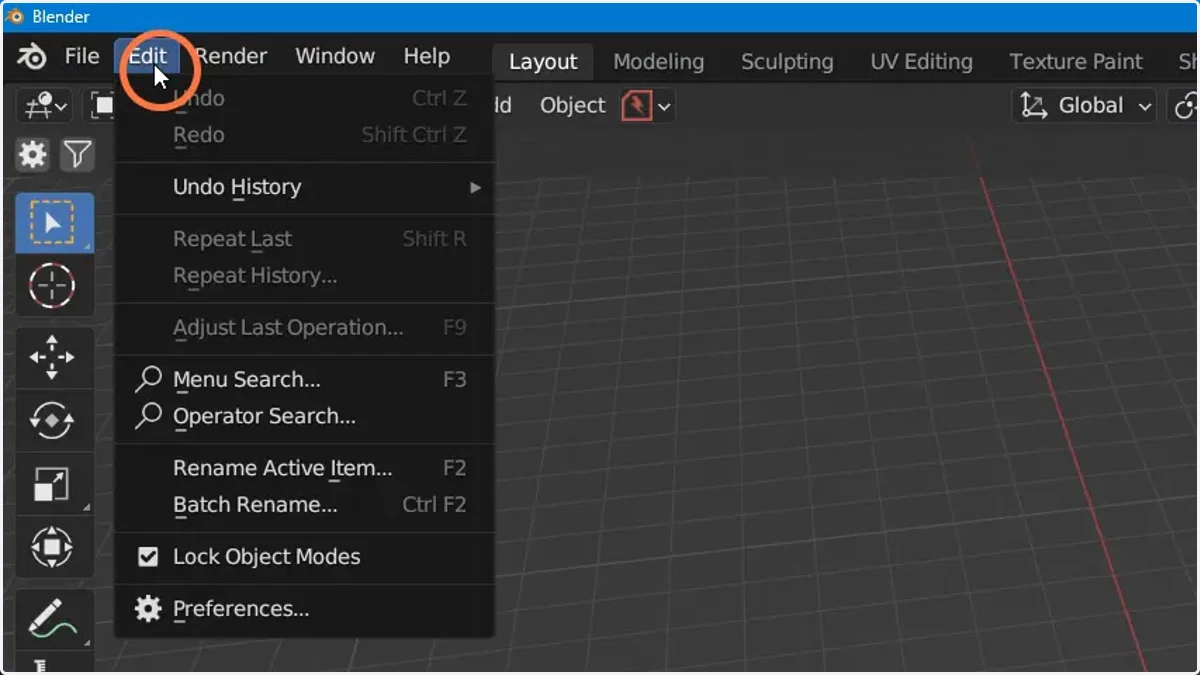Open the Help menu
1200x675 pixels.
[x=427, y=56]
